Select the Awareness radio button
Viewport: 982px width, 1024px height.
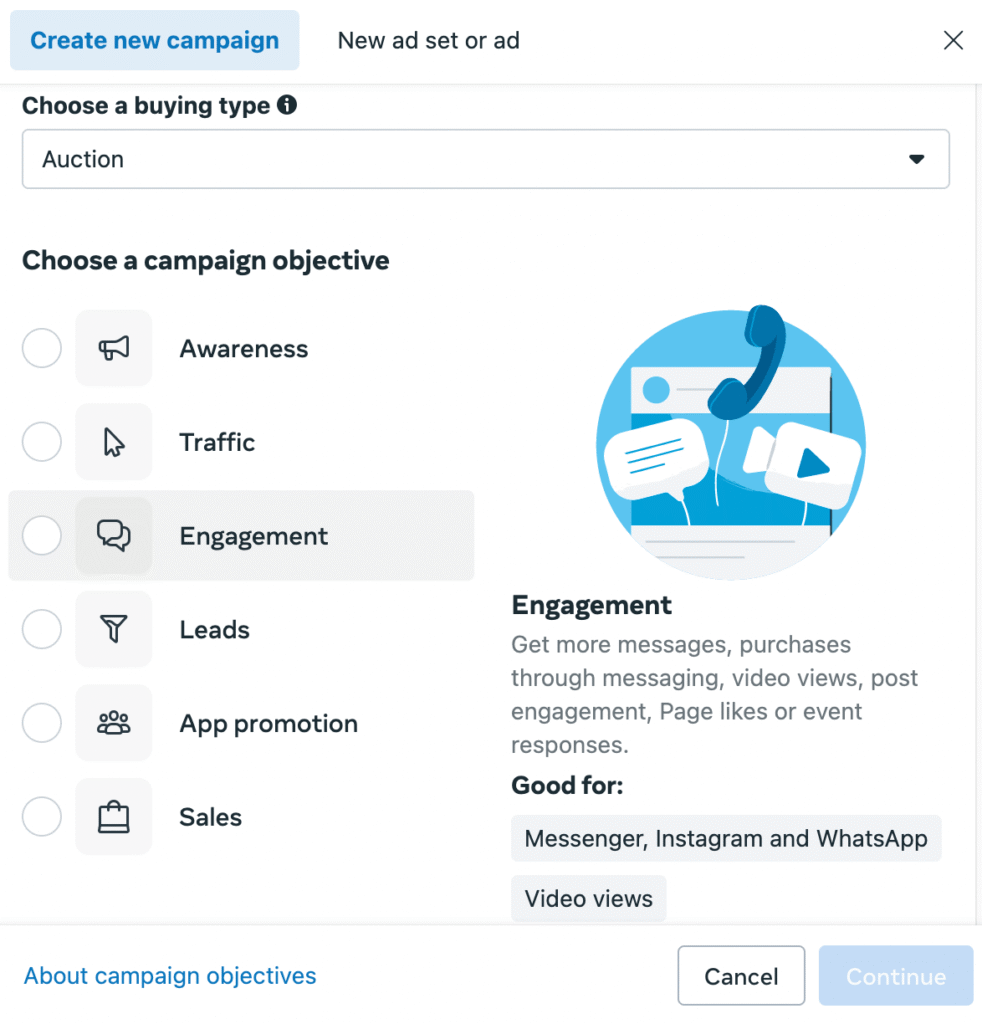[42, 349]
